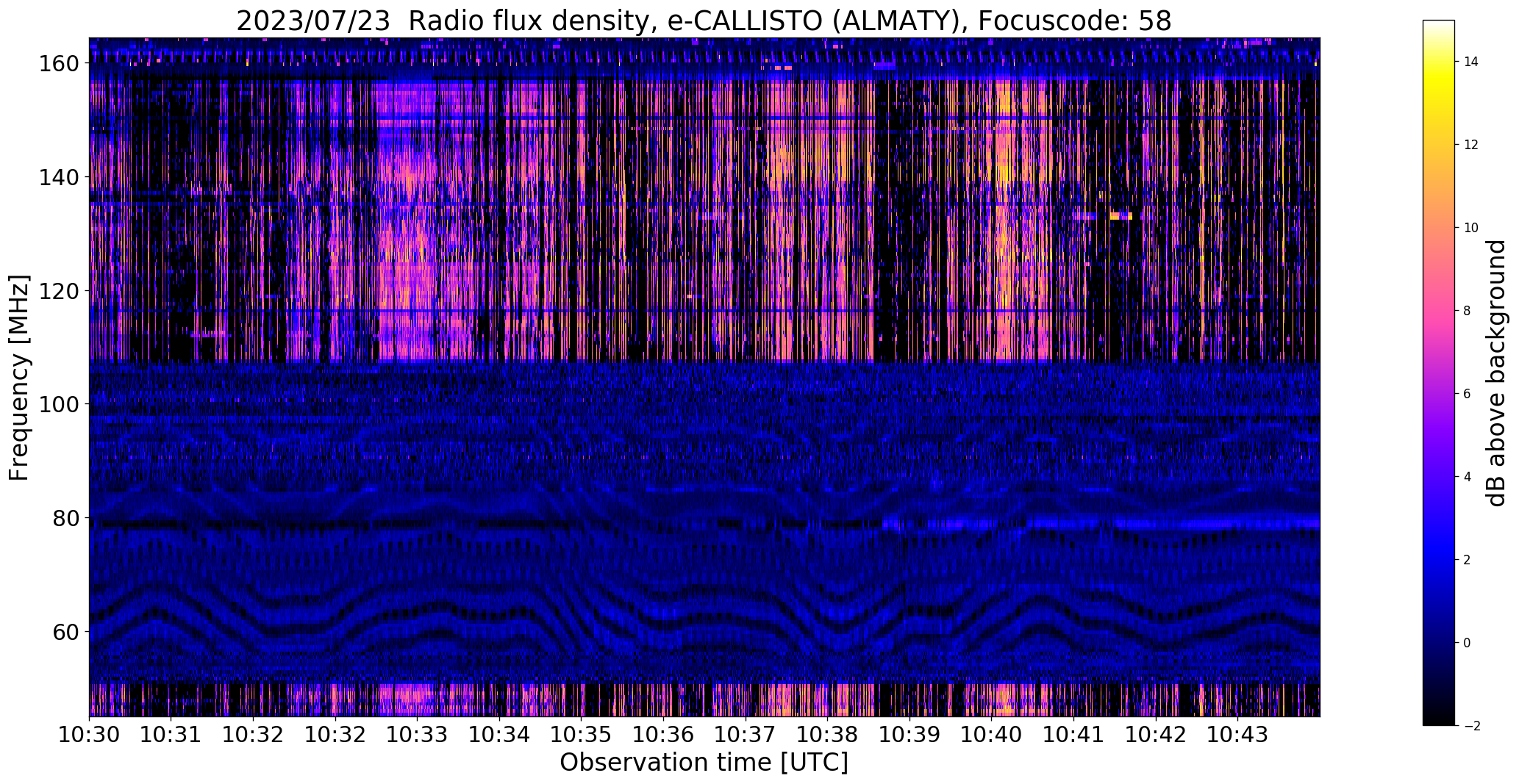Image resolution: width=1519 pixels, height=784 pixels.
Task: Select the 10:30 time axis tick label
Action: click(89, 734)
